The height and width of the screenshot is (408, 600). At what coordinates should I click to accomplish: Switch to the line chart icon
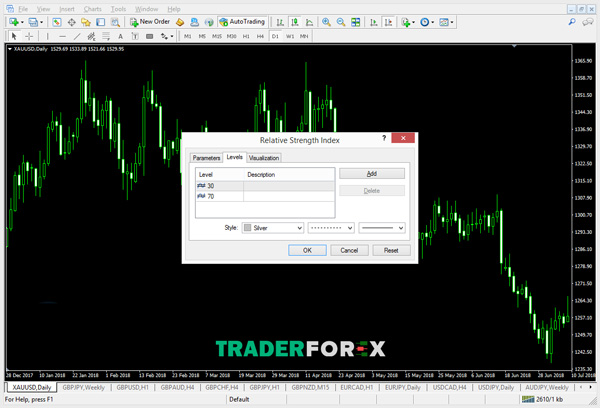[309, 22]
